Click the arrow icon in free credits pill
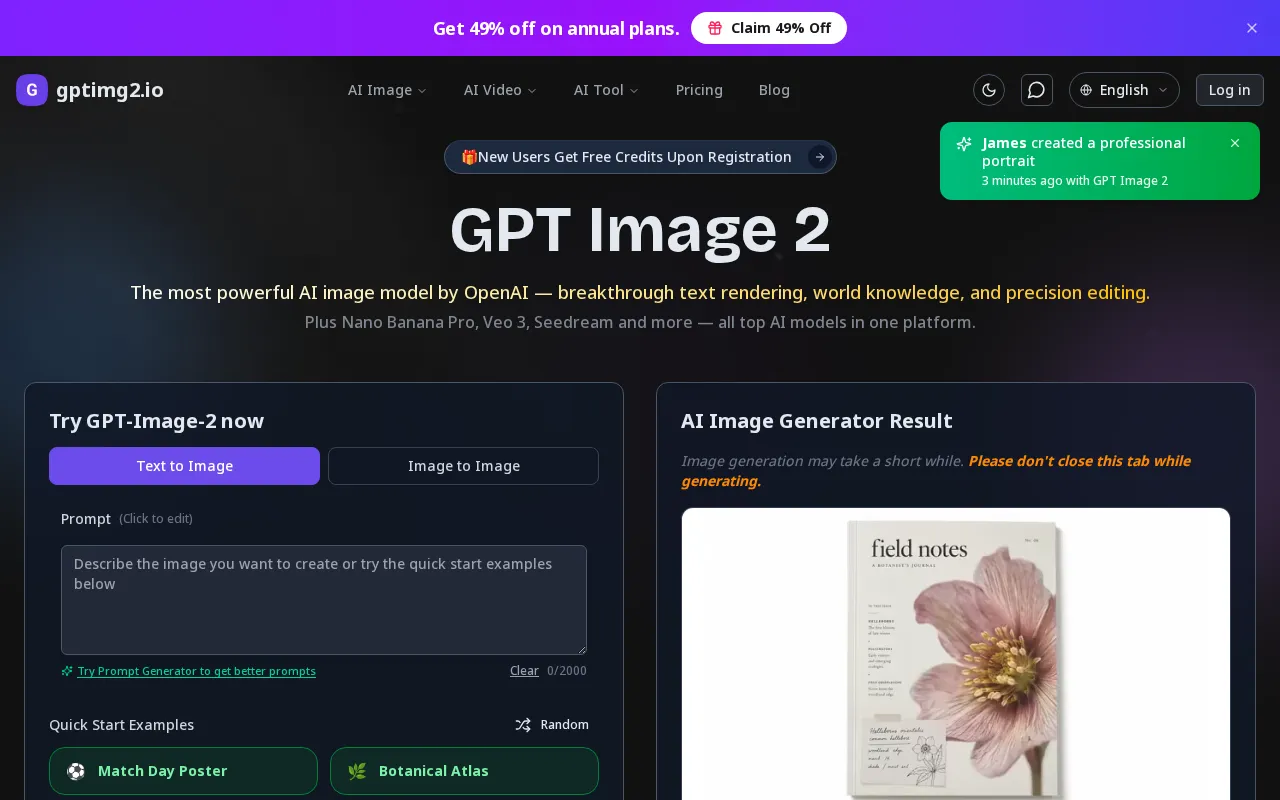 tap(819, 157)
